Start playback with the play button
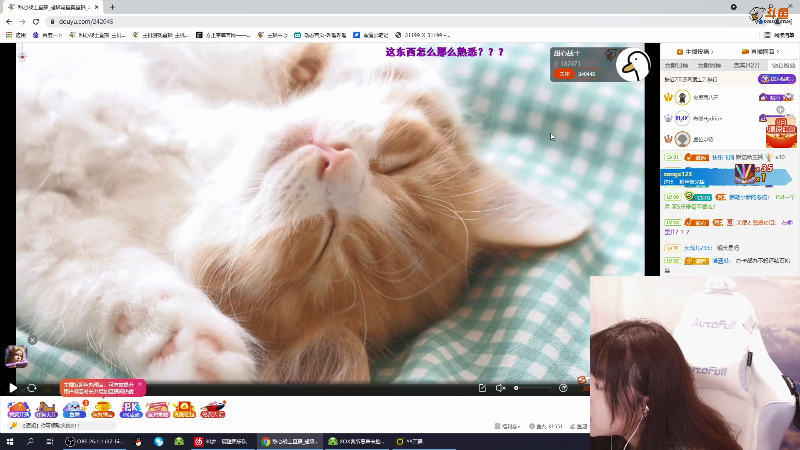800x450 pixels. click(x=13, y=388)
